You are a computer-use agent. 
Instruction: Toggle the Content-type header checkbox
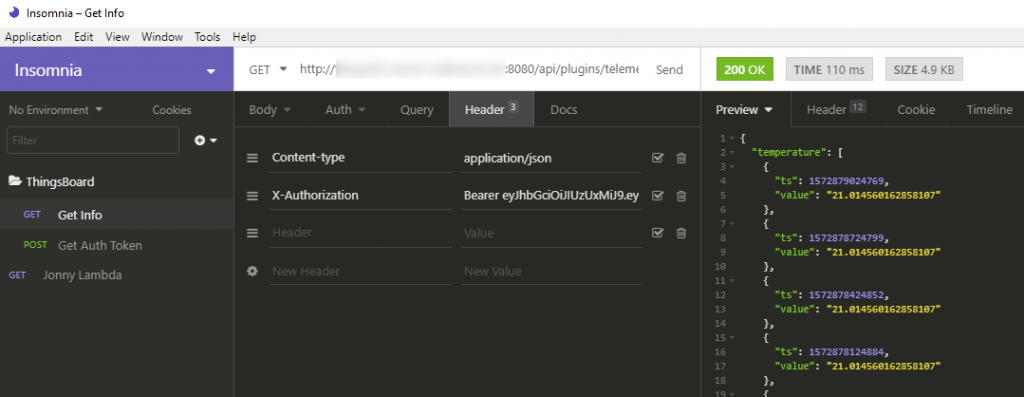tap(658, 158)
